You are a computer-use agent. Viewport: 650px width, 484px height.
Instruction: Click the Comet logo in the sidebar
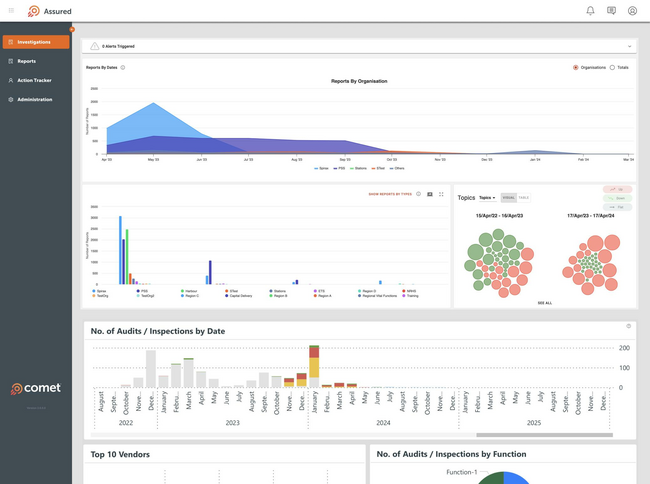(x=36, y=388)
